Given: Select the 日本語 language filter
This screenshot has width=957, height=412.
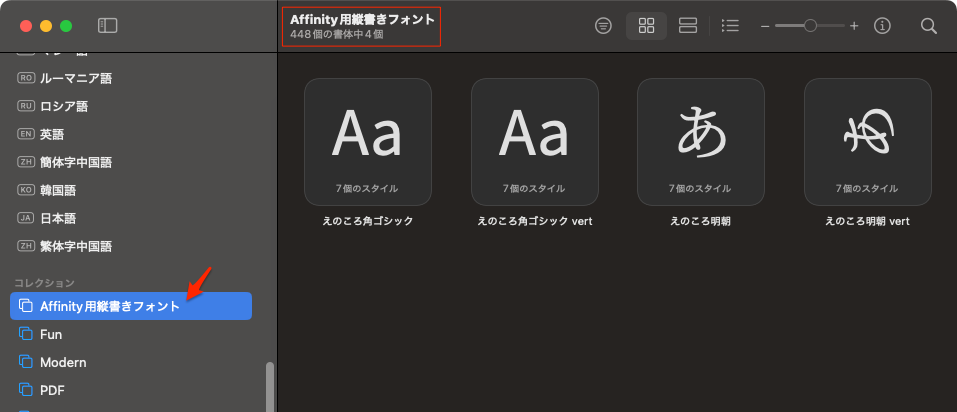Looking at the screenshot, I should pyautogui.click(x=58, y=218).
